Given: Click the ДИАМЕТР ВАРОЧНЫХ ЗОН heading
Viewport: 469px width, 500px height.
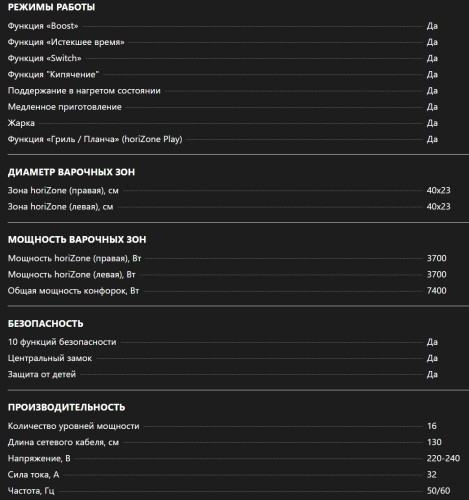Looking at the screenshot, I should 71,172.
